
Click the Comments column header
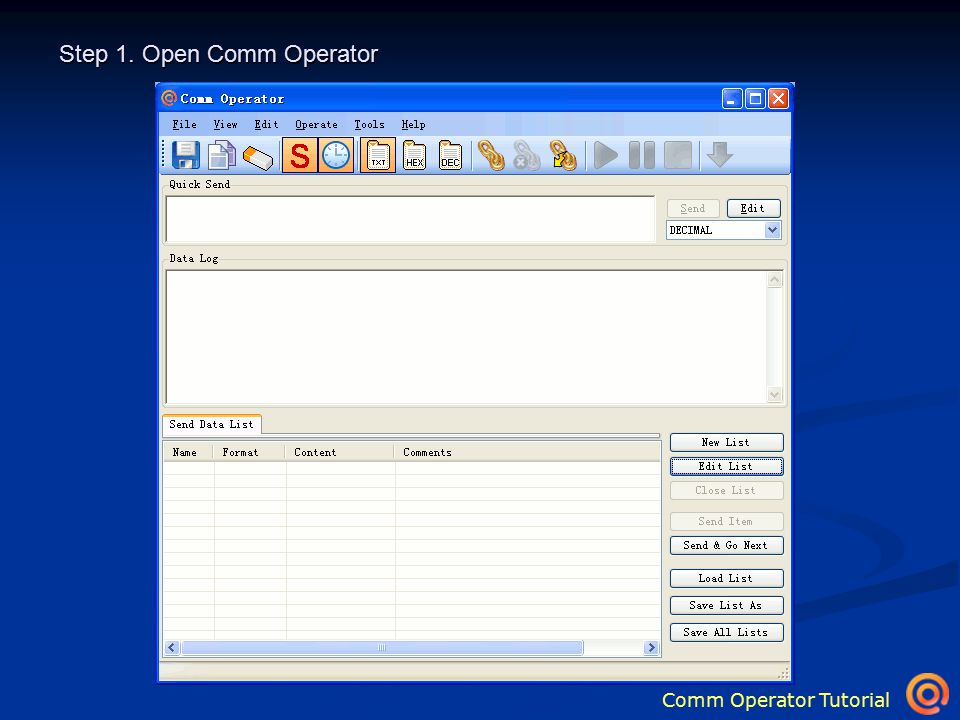527,452
